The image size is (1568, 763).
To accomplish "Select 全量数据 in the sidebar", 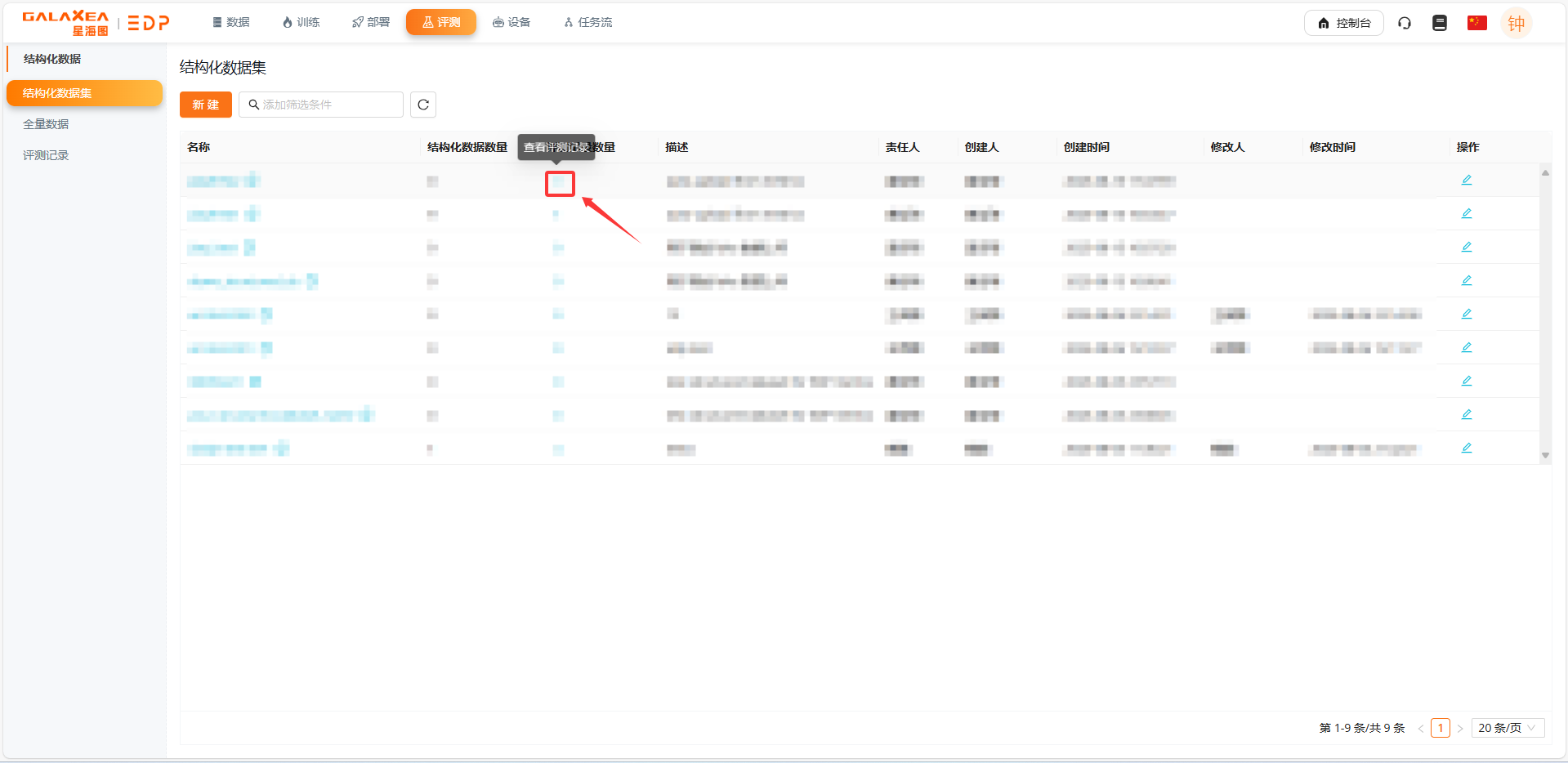I will [x=46, y=124].
